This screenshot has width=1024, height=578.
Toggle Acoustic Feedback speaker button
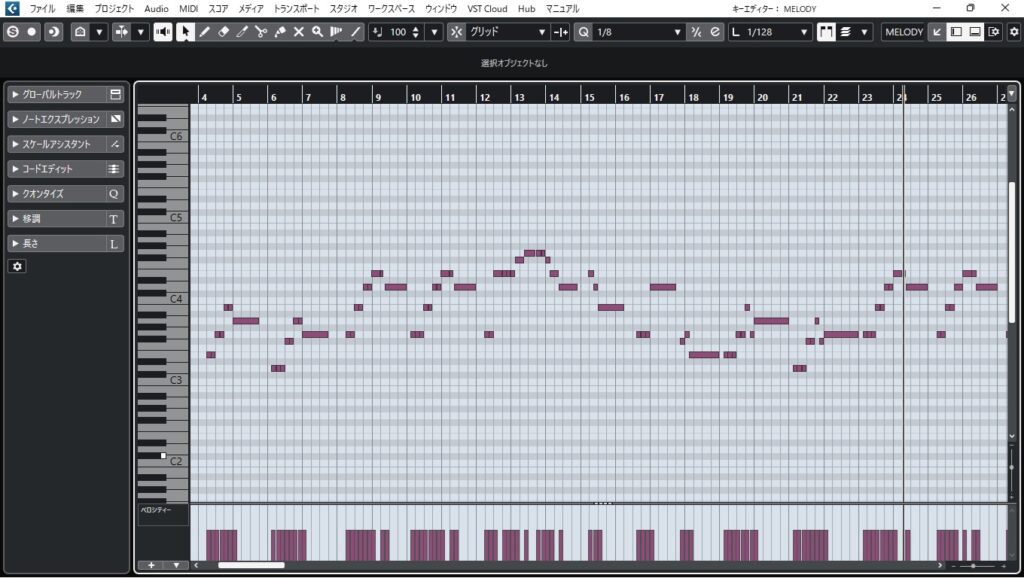pyautogui.click(x=162, y=32)
